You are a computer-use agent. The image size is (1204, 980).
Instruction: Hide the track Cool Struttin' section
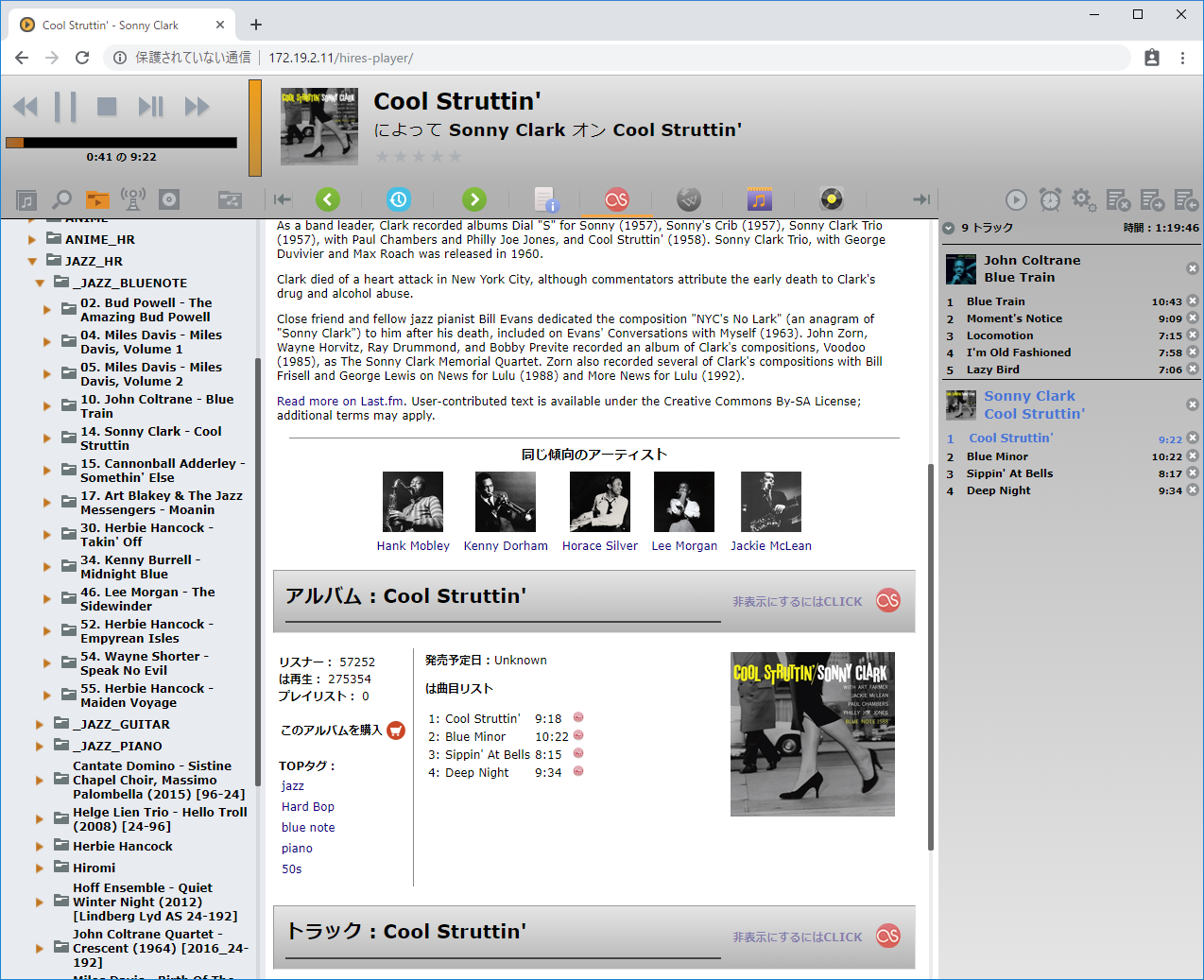pyautogui.click(x=798, y=937)
